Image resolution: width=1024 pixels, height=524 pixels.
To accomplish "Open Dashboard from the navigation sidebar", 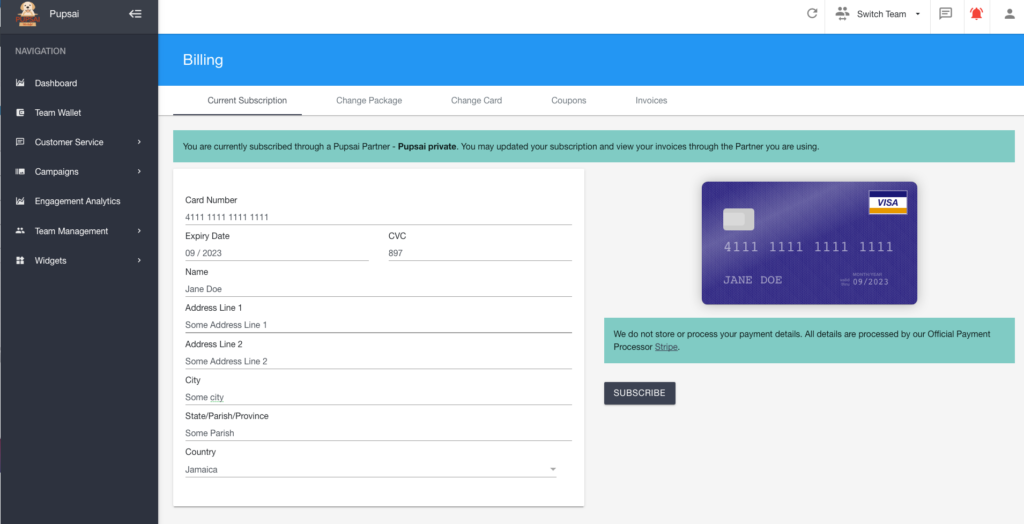I will [x=55, y=83].
